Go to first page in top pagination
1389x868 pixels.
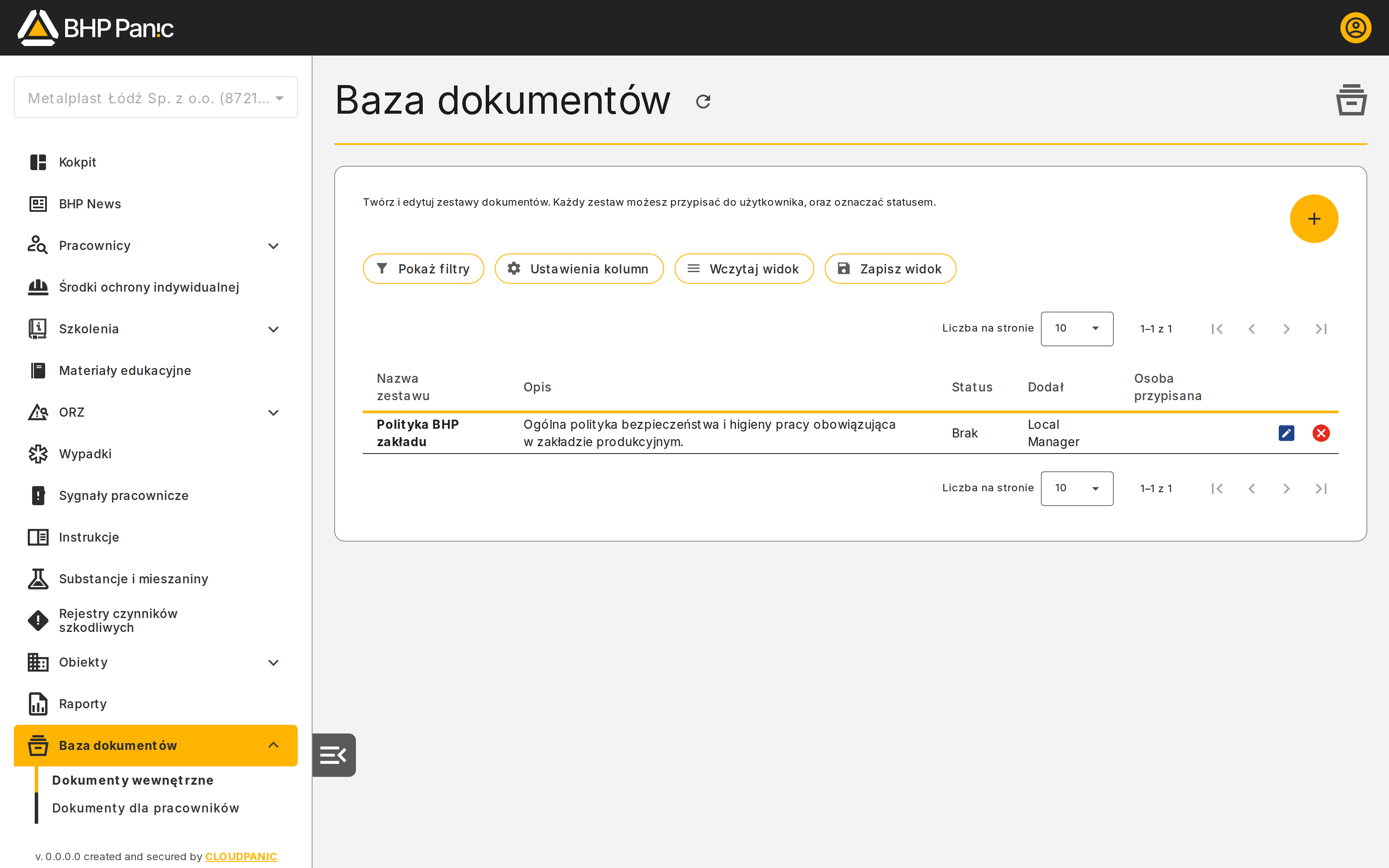pyautogui.click(x=1217, y=329)
